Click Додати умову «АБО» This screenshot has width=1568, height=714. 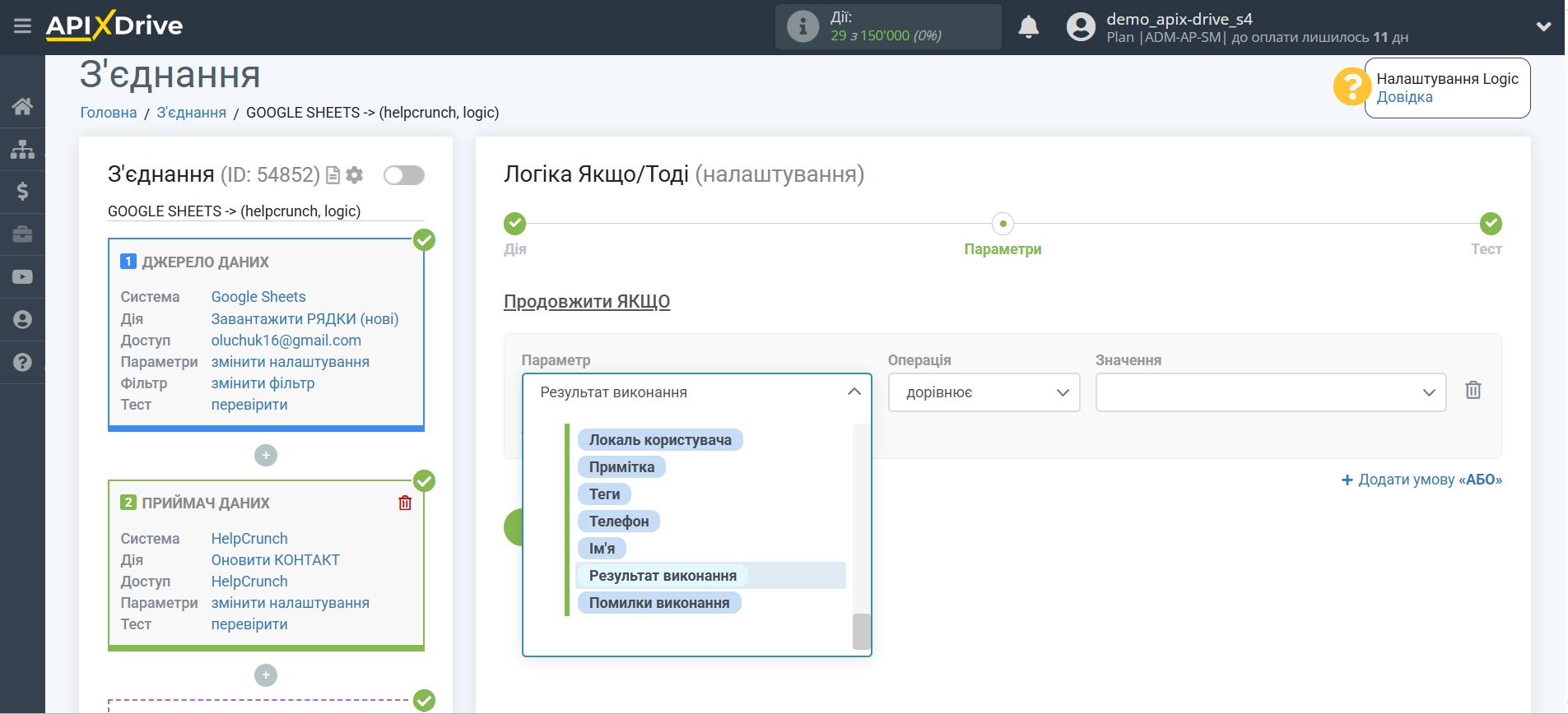click(x=1421, y=480)
